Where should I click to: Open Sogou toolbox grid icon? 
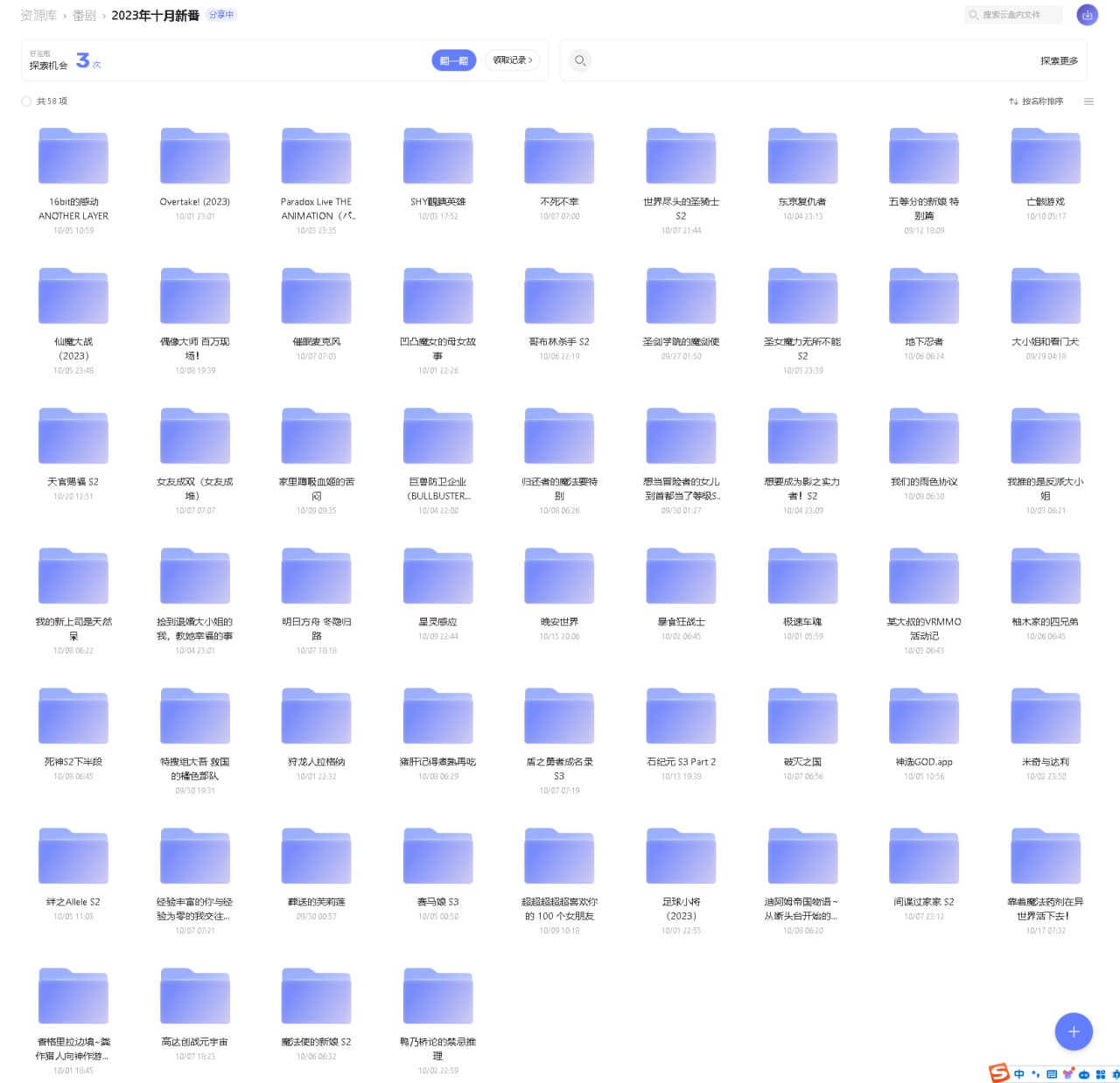click(x=1100, y=1074)
